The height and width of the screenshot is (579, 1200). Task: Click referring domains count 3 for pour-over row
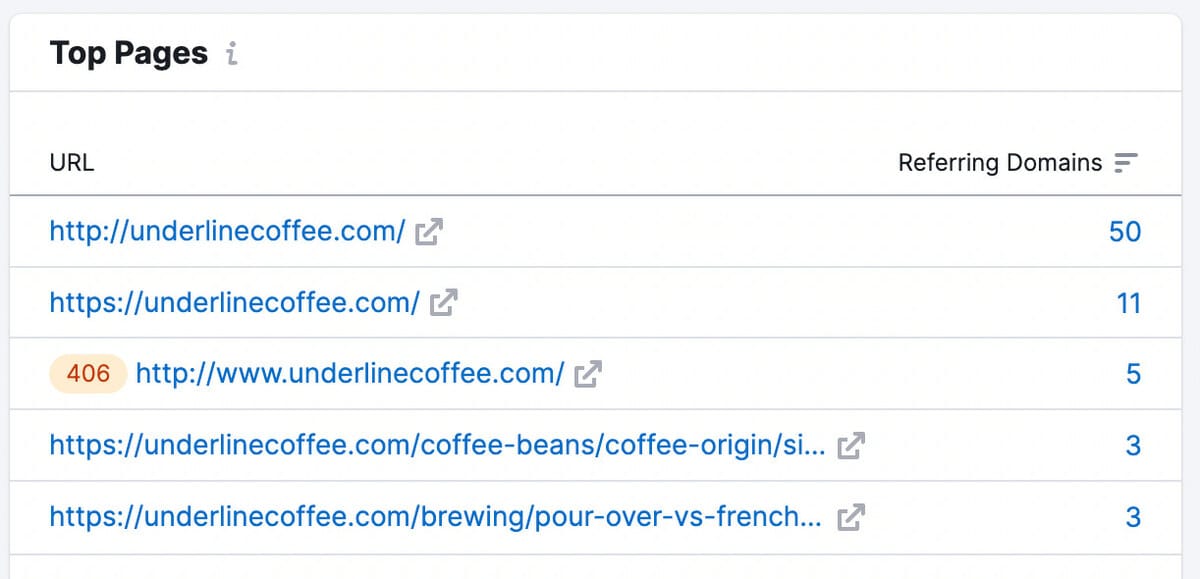[1133, 517]
